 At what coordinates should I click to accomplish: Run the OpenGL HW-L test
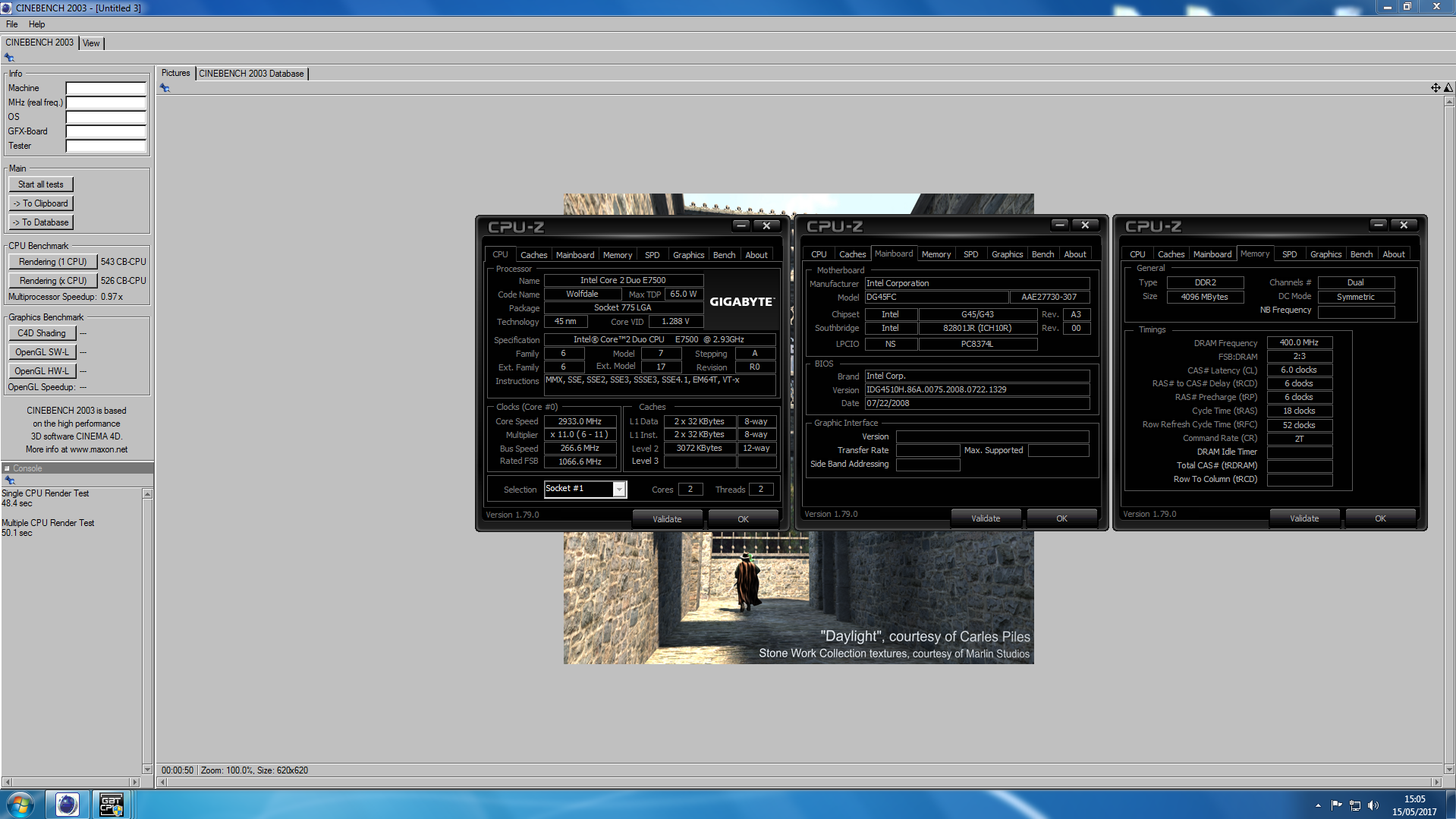point(42,371)
